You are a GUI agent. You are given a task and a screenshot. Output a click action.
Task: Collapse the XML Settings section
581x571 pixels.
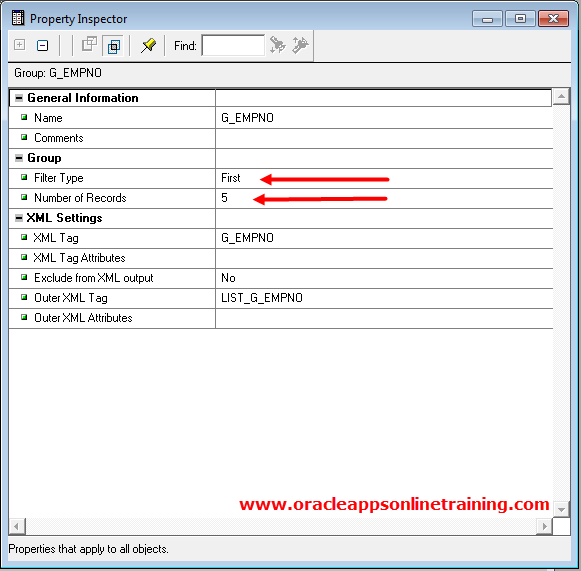pos(19,218)
